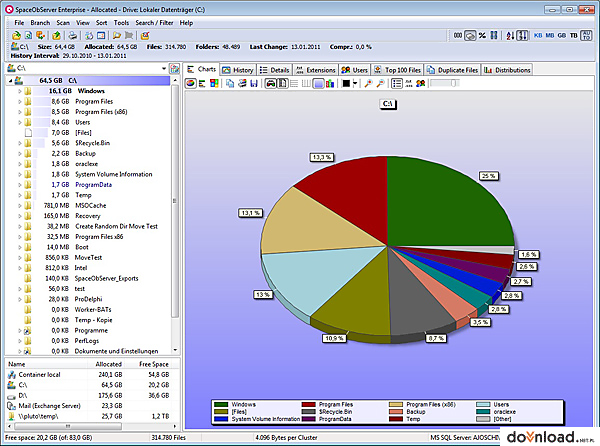
Task: Toggle the 000 file count display mode
Action: click(x=458, y=36)
